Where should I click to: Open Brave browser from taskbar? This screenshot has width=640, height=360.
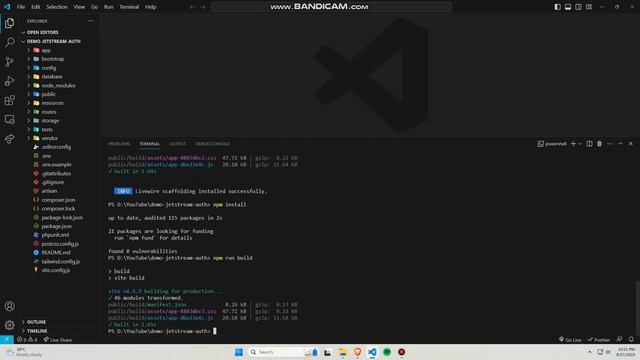tap(358, 352)
